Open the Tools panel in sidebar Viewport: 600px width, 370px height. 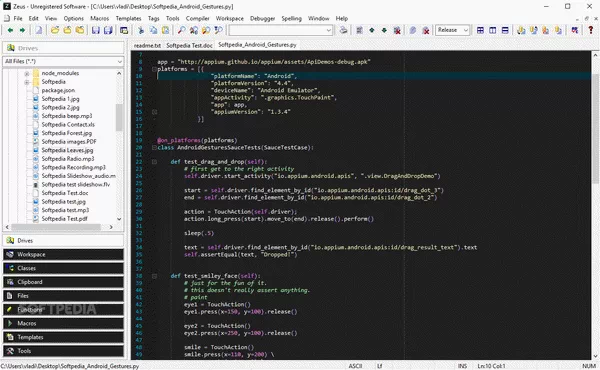[64, 351]
